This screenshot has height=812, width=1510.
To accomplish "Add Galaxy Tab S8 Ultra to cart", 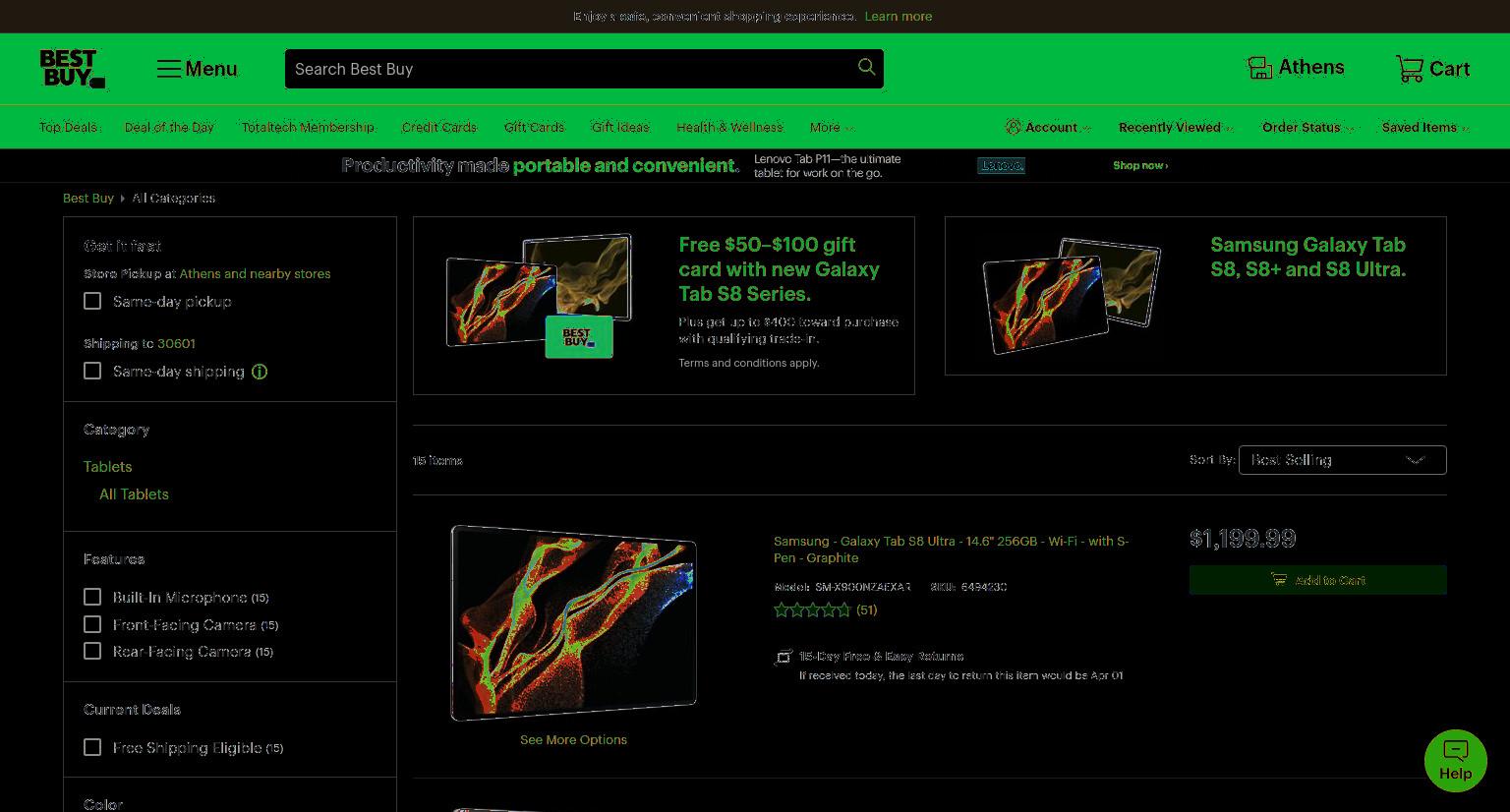I will pyautogui.click(x=1317, y=580).
